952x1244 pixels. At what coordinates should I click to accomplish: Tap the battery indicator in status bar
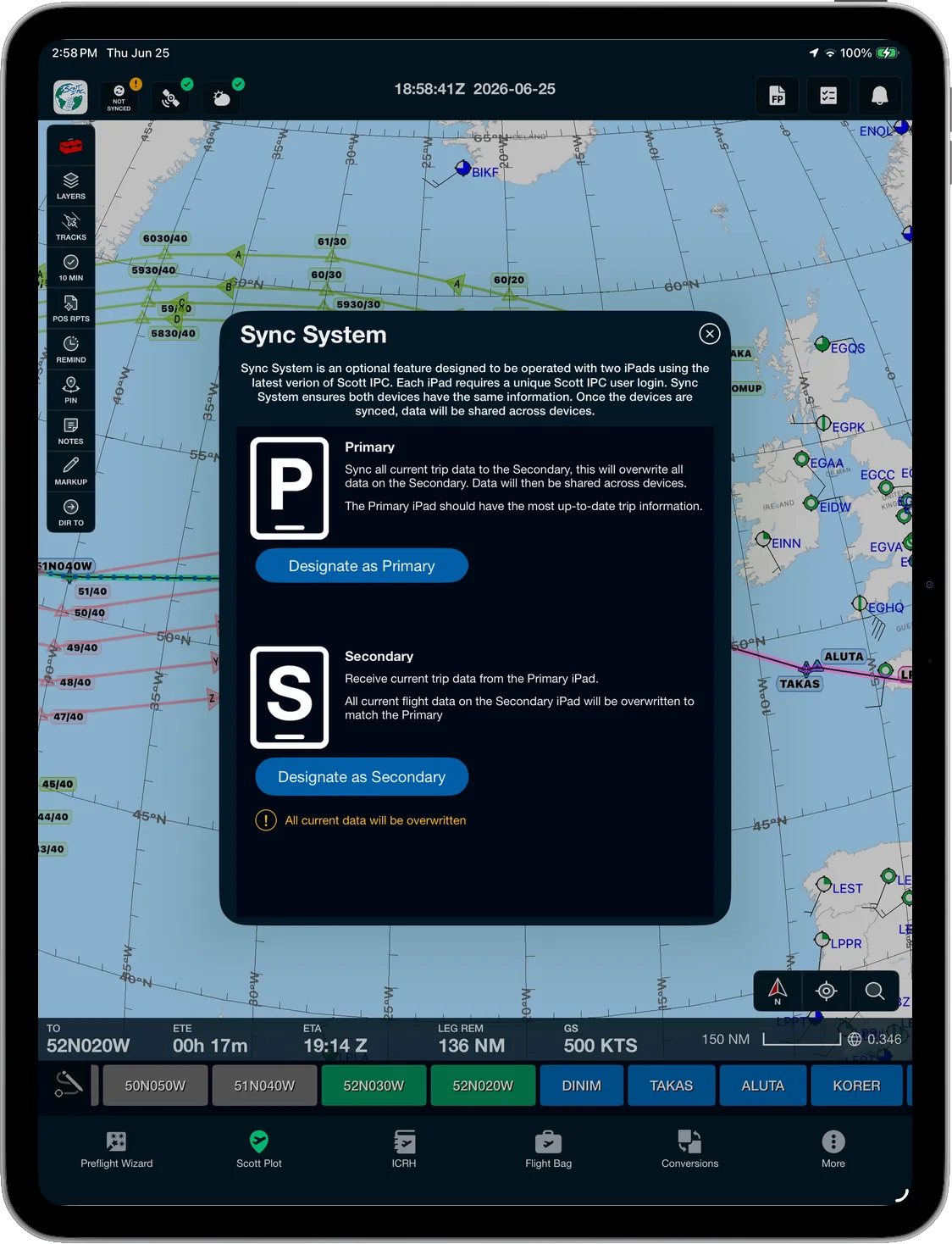(x=887, y=53)
